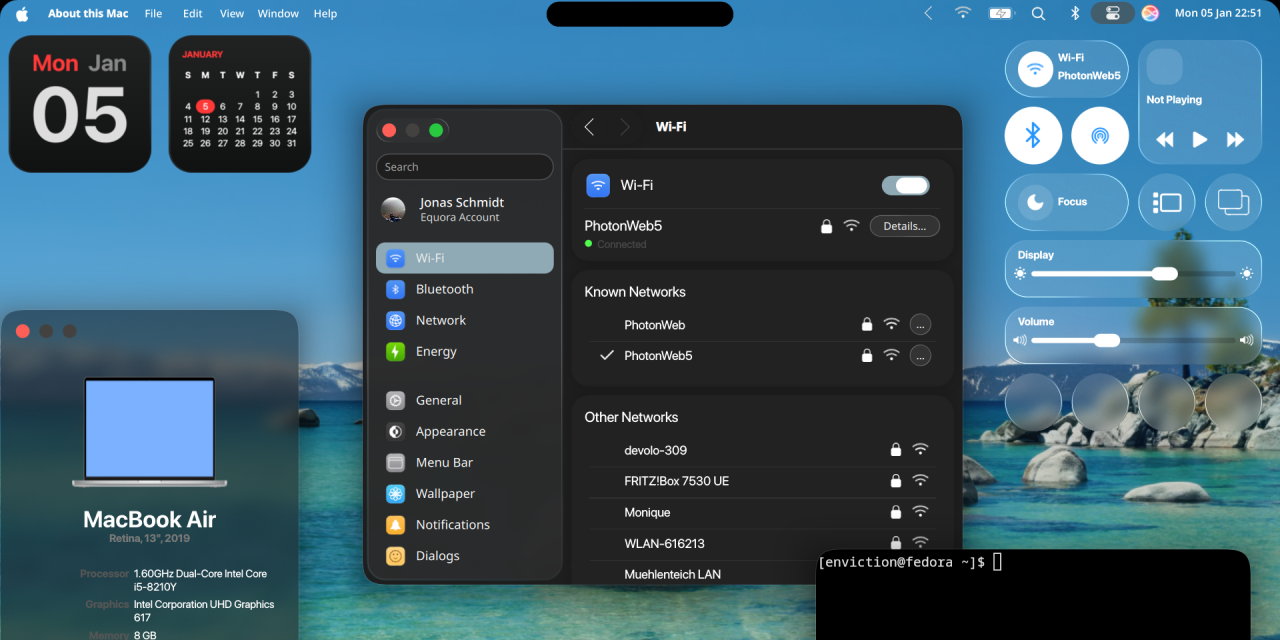Open Menu Bar settings in the sidebar
The image size is (1280, 640).
pyautogui.click(x=465, y=462)
